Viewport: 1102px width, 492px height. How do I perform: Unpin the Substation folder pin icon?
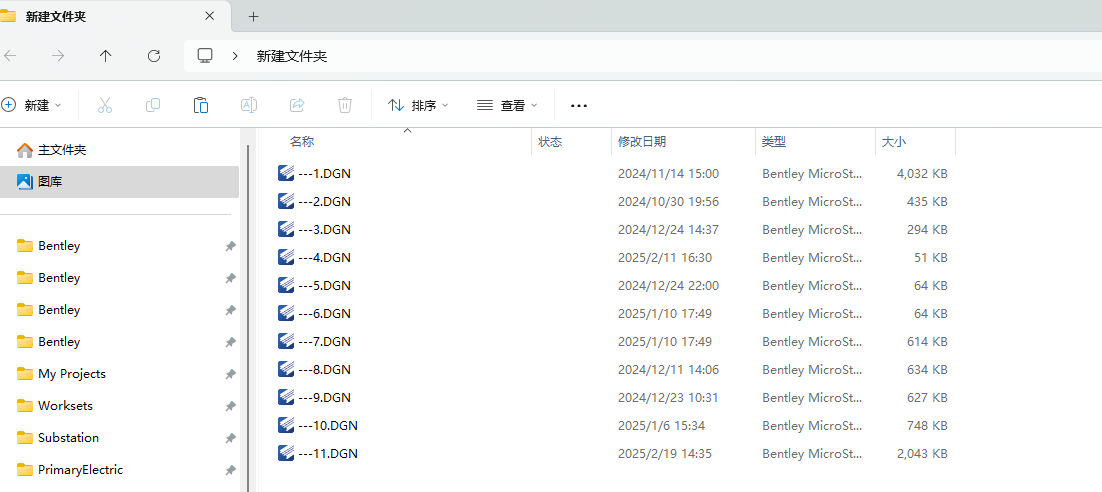[x=230, y=438]
